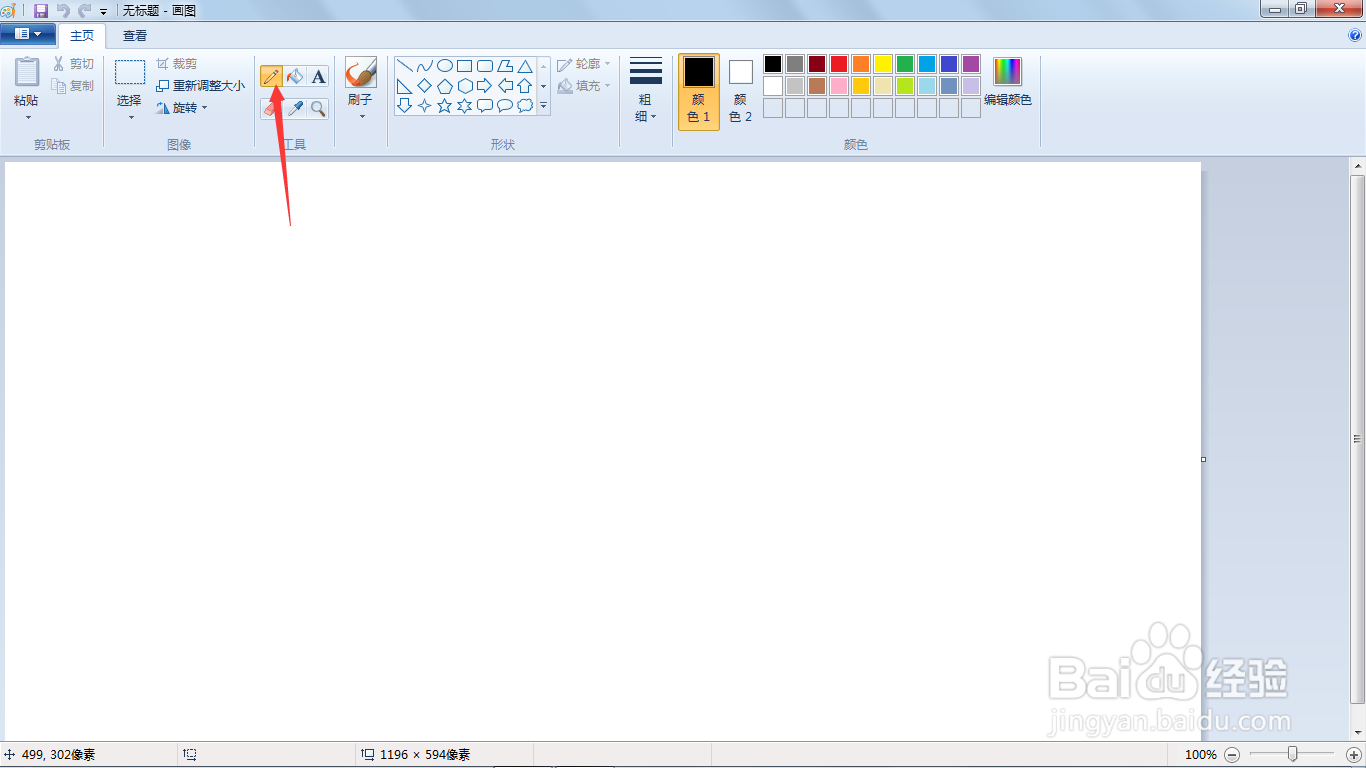Image resolution: width=1366 pixels, height=768 pixels.
Task: Switch to the 查看 tab
Action: point(135,36)
